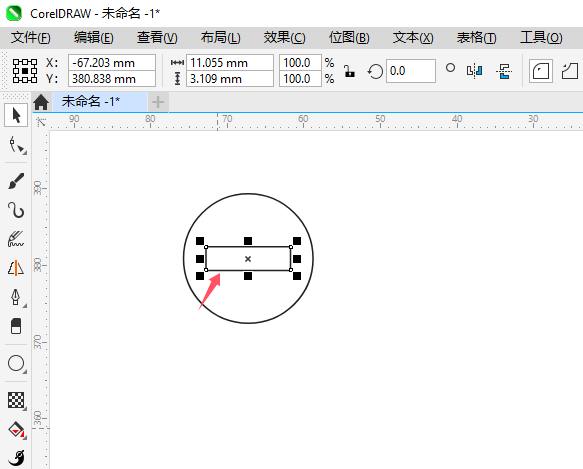
Task: Select the Eraser tool
Action: tap(16, 326)
